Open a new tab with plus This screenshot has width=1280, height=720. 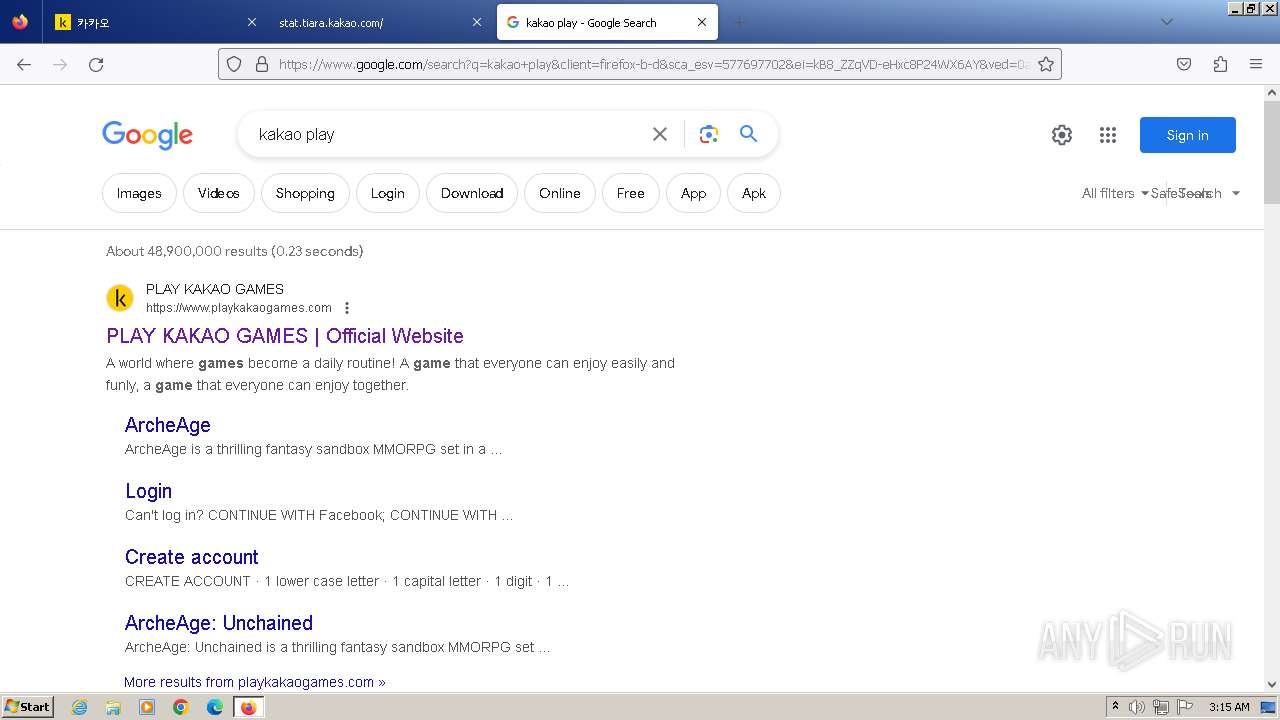pyautogui.click(x=740, y=22)
